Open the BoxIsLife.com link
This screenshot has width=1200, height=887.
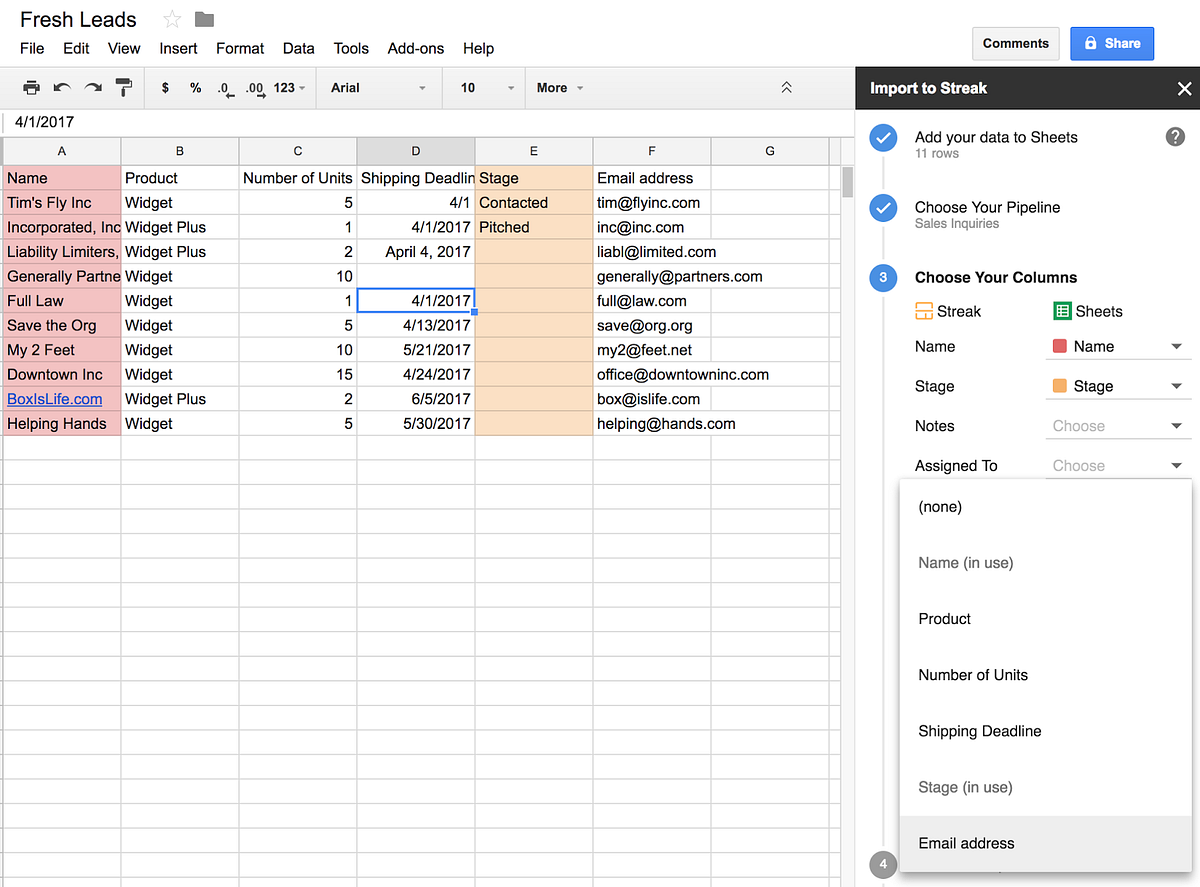click(x=54, y=399)
